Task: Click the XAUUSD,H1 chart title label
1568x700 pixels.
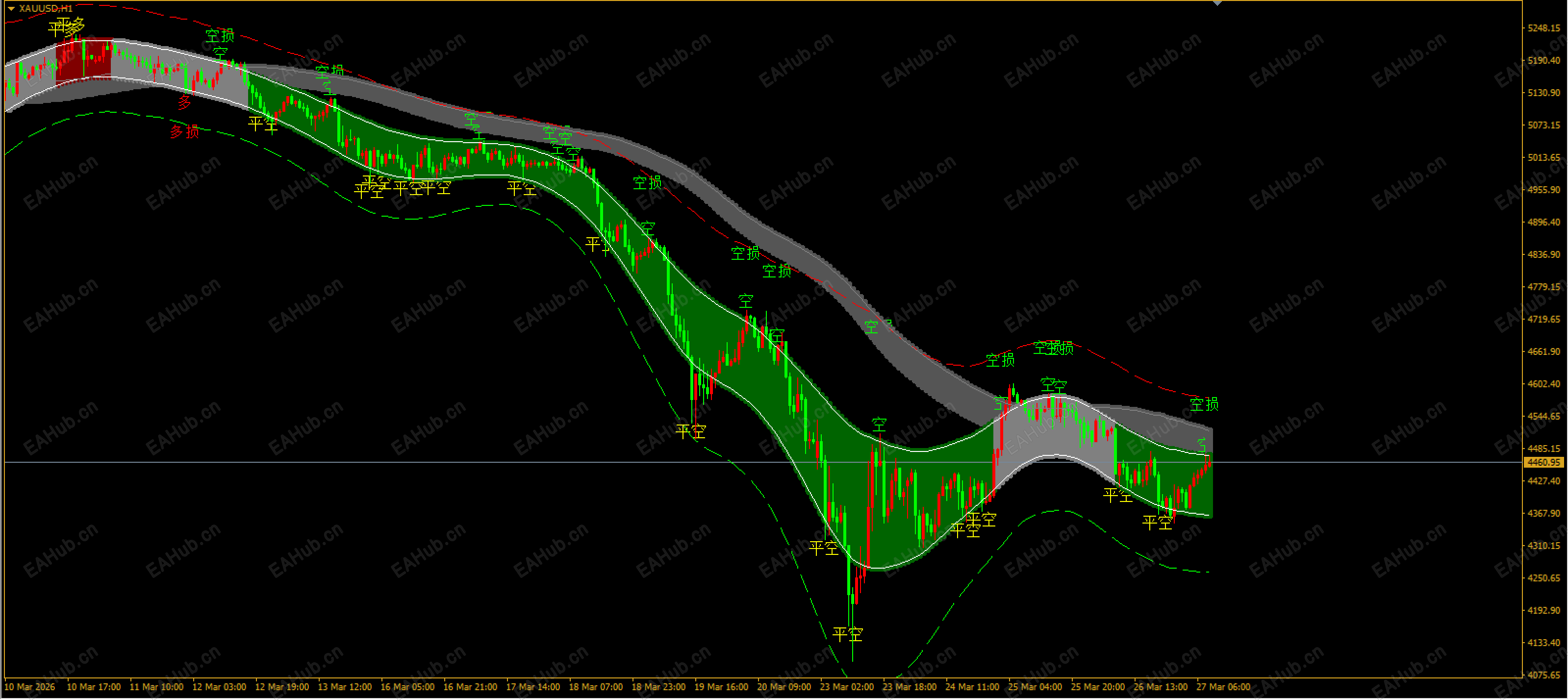Action: [46, 8]
